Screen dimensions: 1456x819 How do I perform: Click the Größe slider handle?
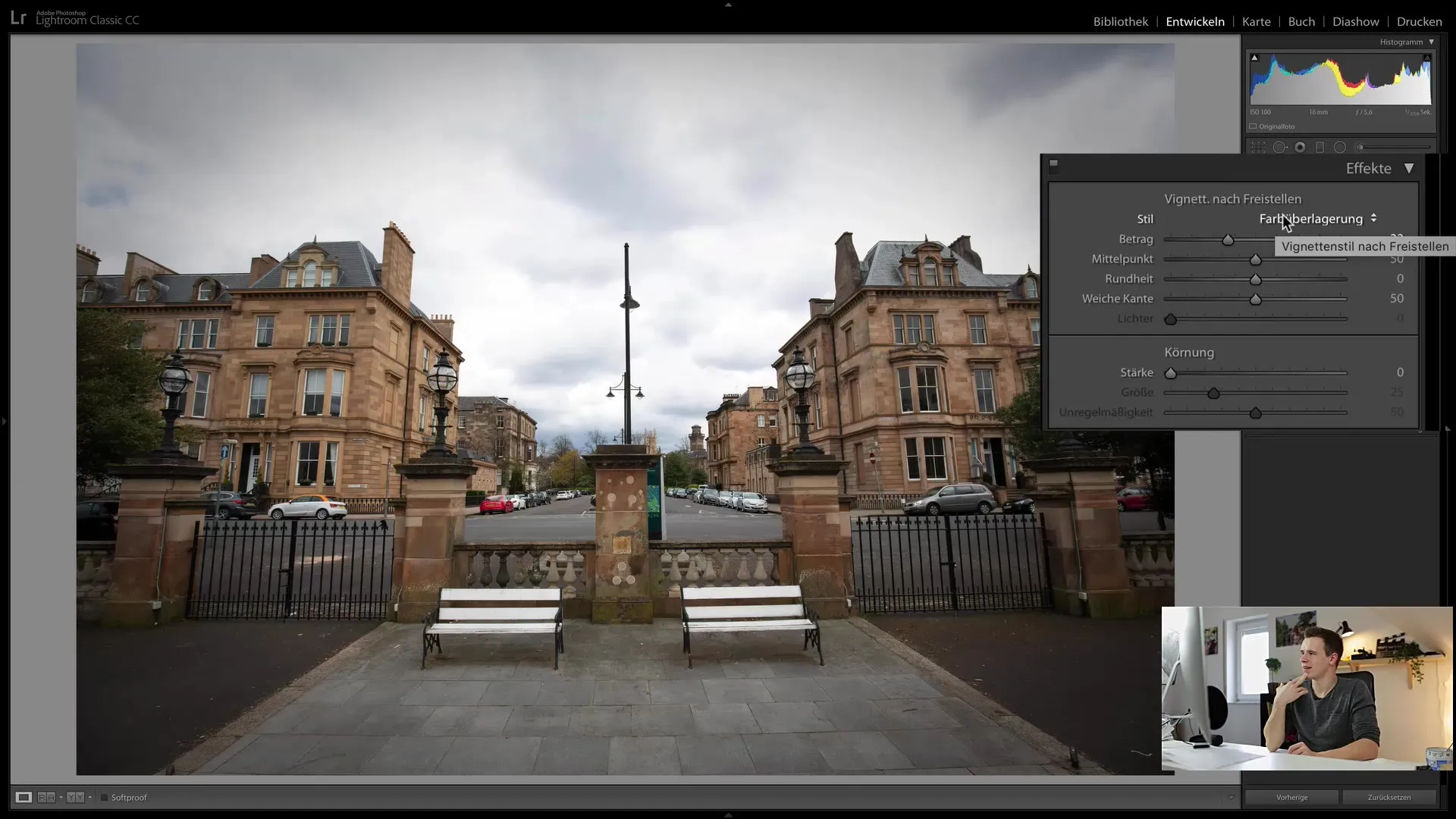click(1213, 393)
